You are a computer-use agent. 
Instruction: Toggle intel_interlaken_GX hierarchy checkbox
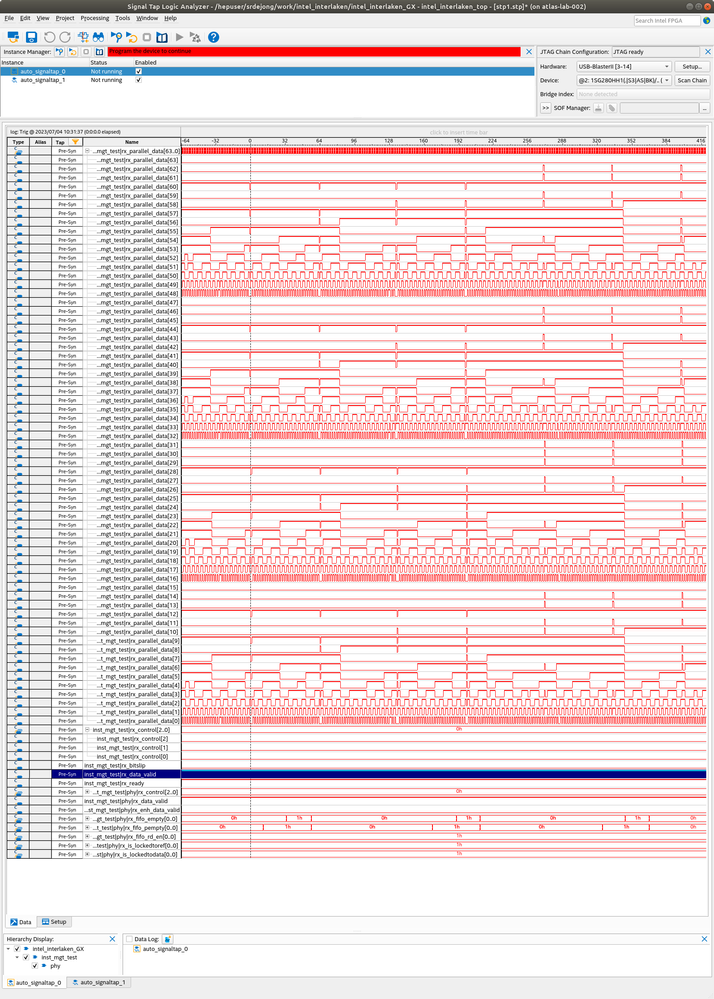pyautogui.click(x=17, y=949)
